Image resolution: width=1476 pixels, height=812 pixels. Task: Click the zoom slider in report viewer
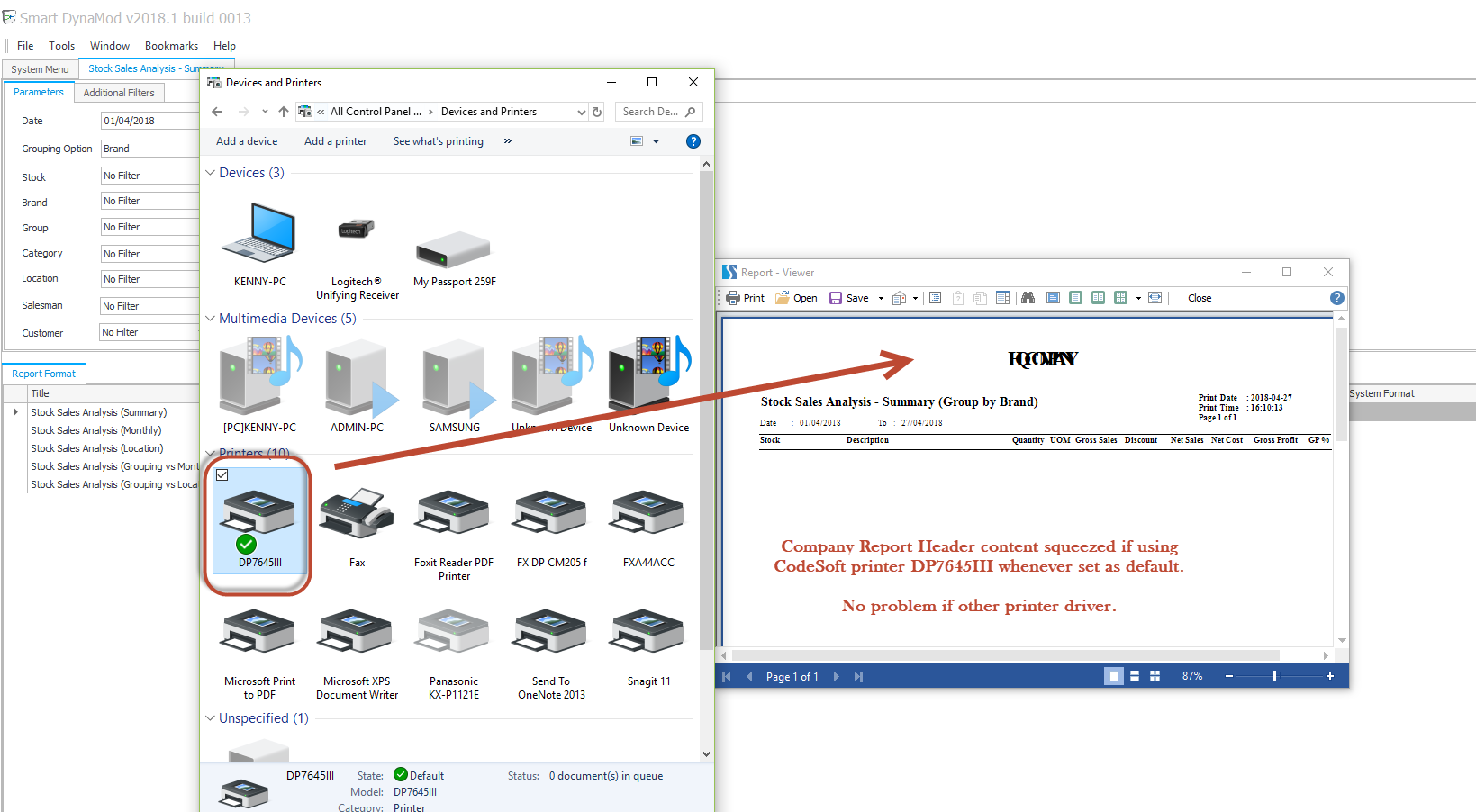(1274, 676)
